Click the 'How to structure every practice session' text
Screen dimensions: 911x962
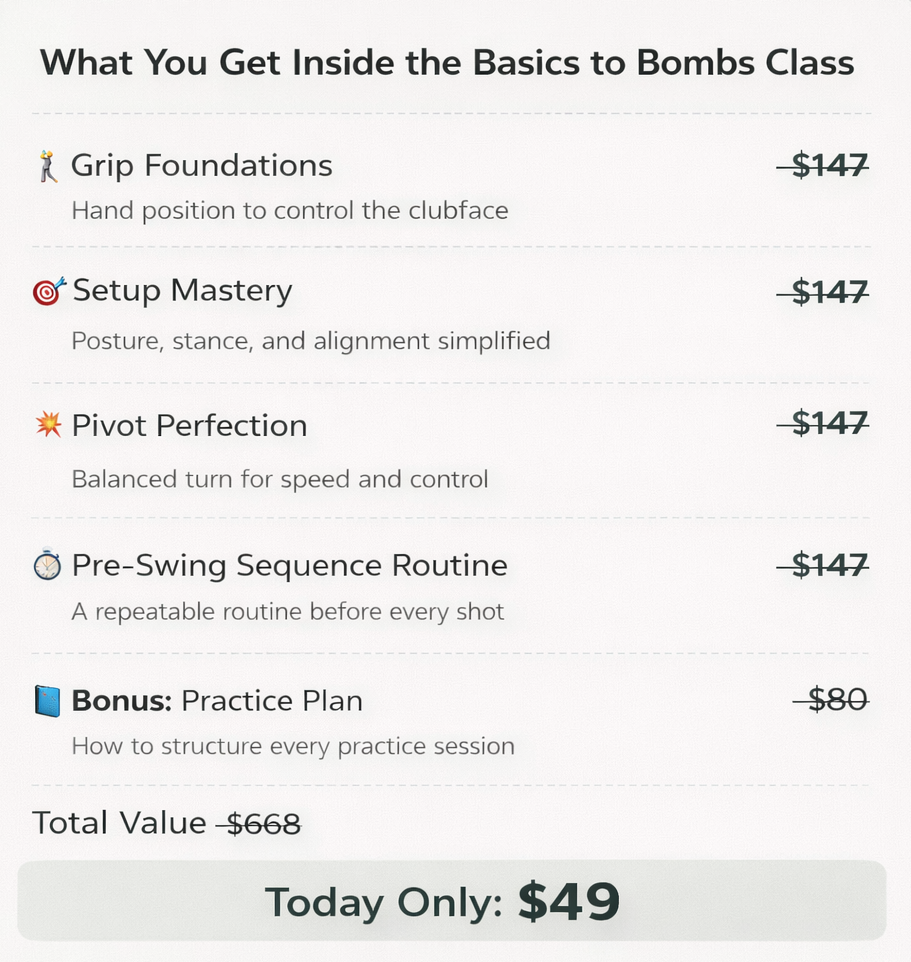pyautogui.click(x=293, y=747)
